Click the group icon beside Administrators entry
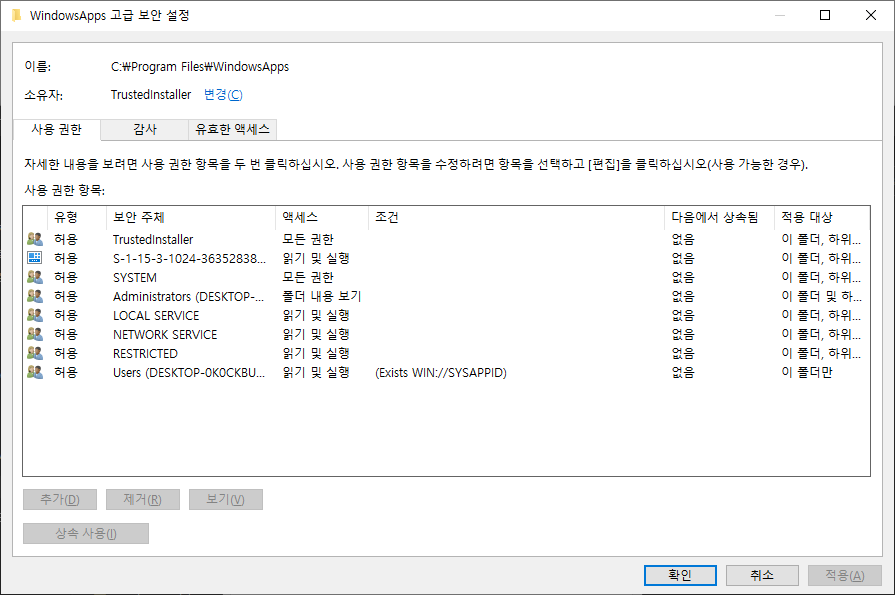The height and width of the screenshot is (595, 895). pos(35,296)
